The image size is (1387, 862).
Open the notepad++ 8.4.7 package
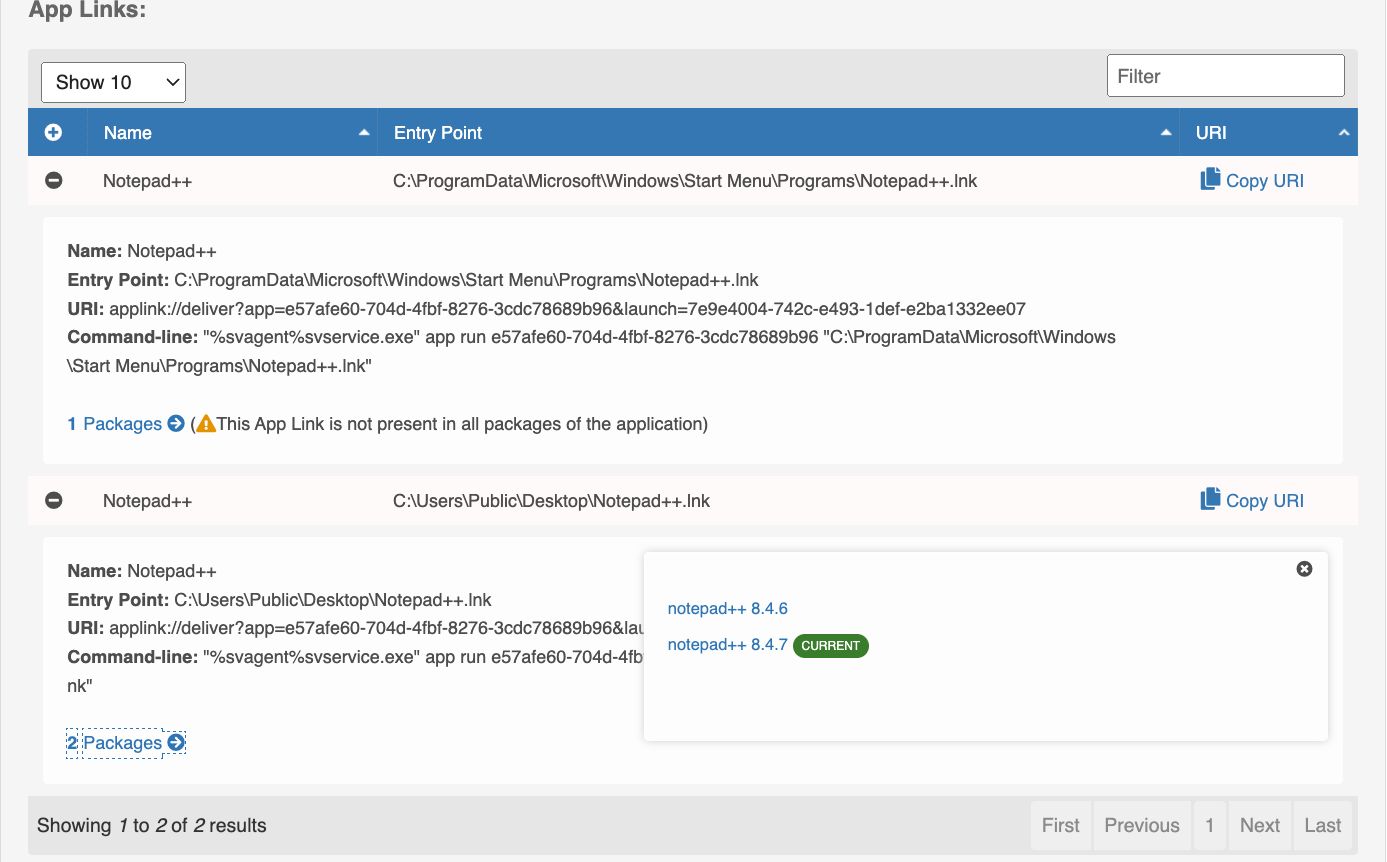coord(728,645)
